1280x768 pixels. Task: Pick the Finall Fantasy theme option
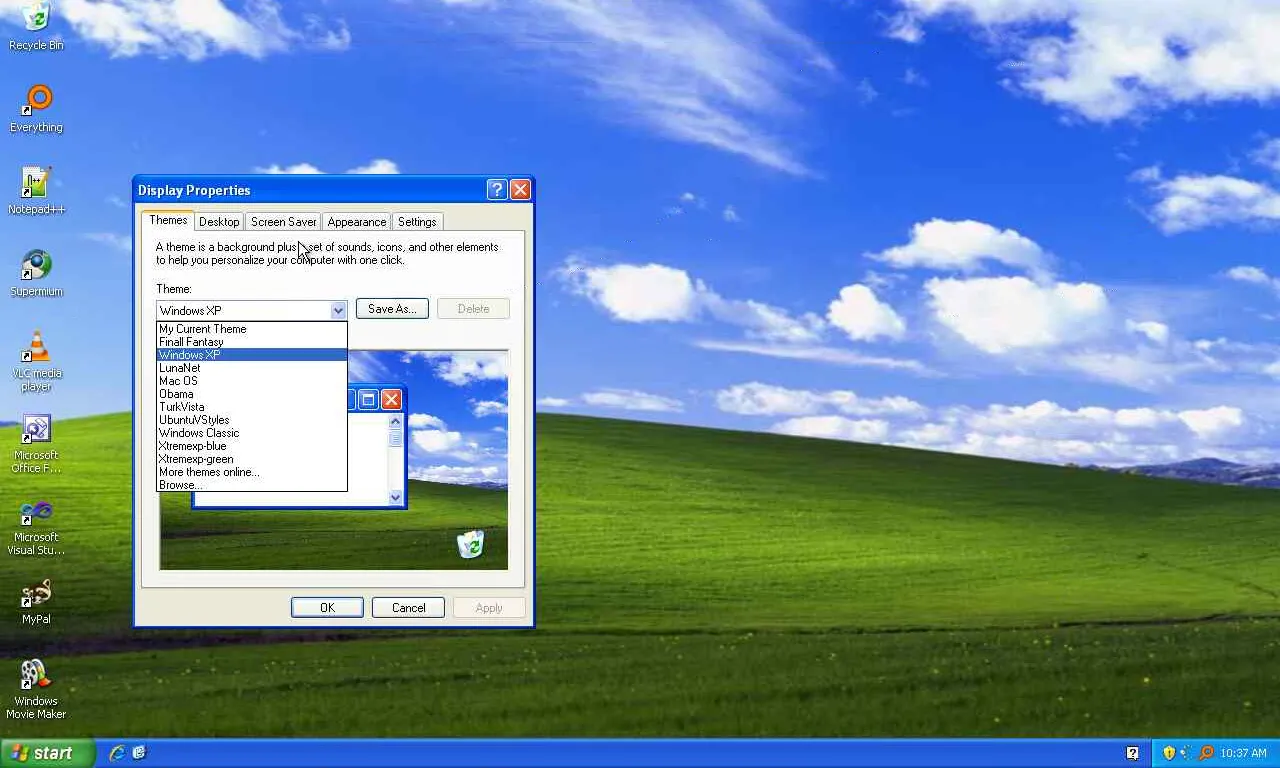point(252,342)
